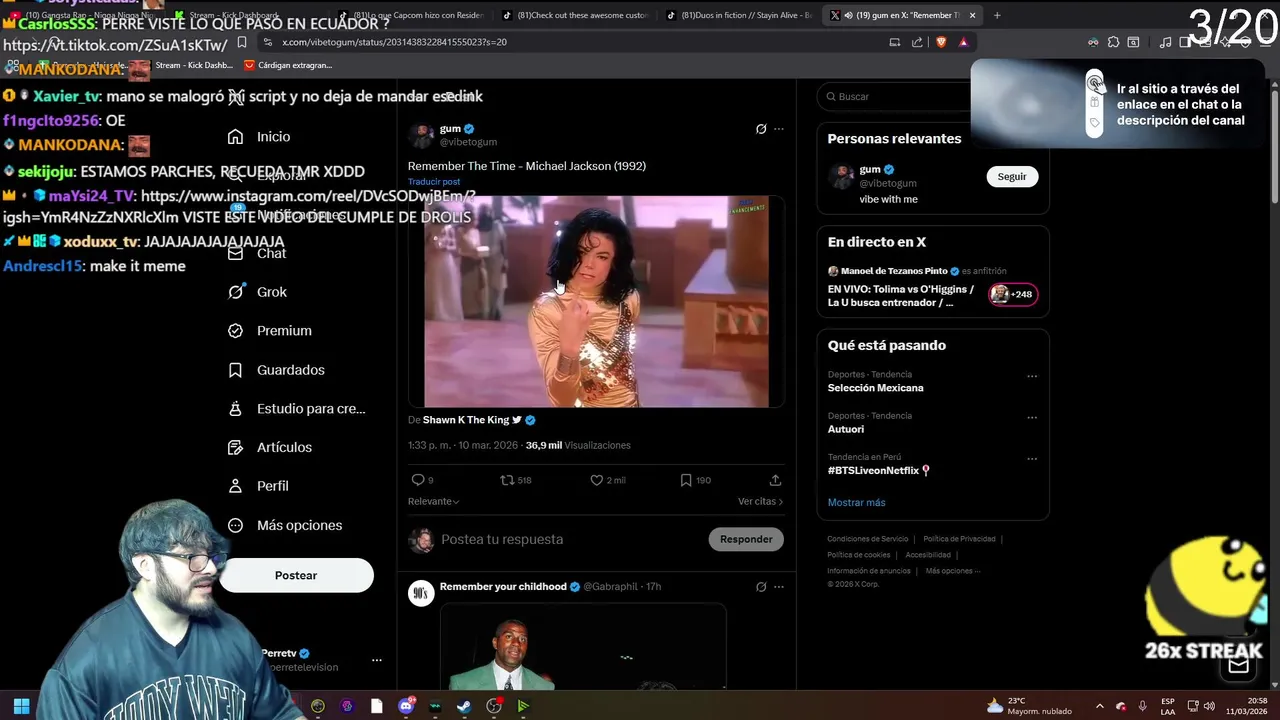Image resolution: width=1280 pixels, height=720 pixels.
Task: Close the gum en X tab
Action: tap(972, 15)
